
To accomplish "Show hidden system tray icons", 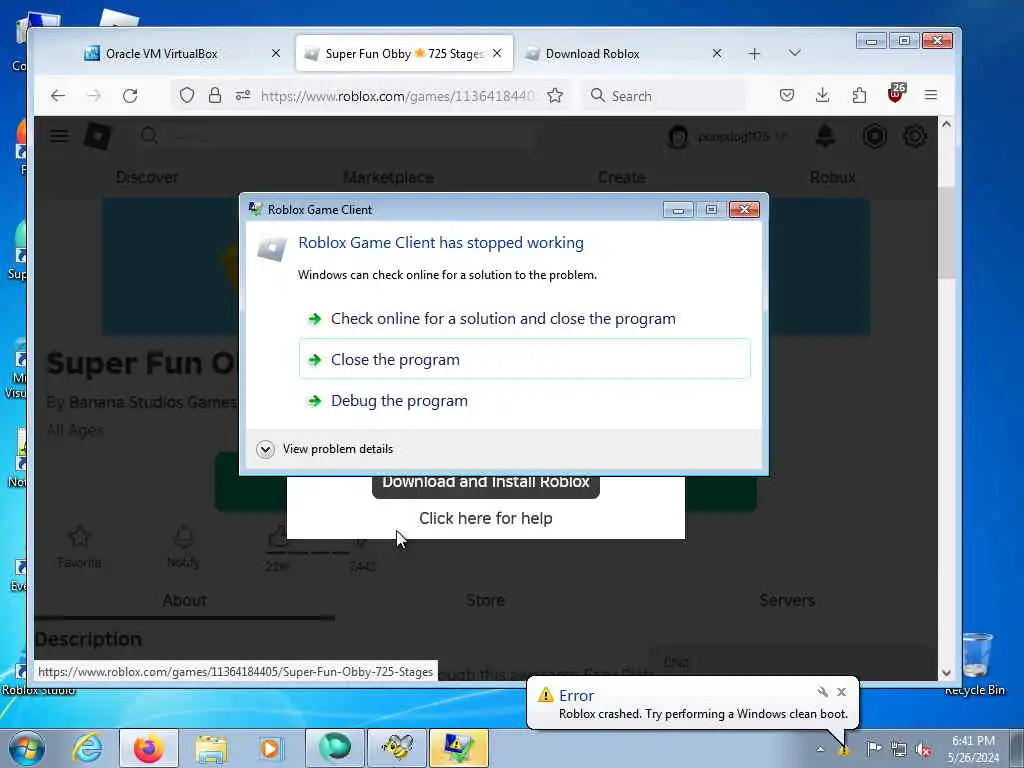I will [820, 749].
